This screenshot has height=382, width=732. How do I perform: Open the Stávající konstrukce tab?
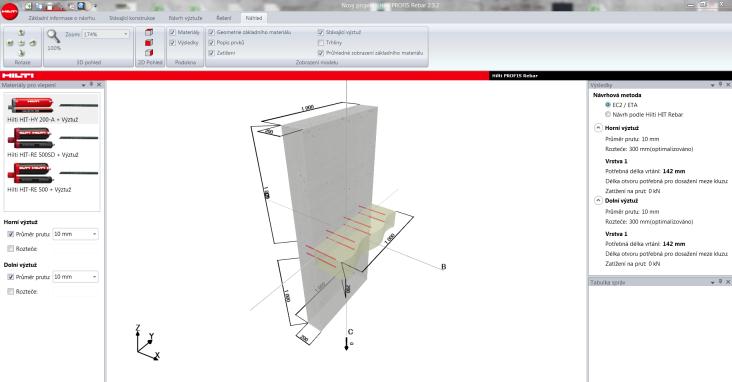(132, 18)
